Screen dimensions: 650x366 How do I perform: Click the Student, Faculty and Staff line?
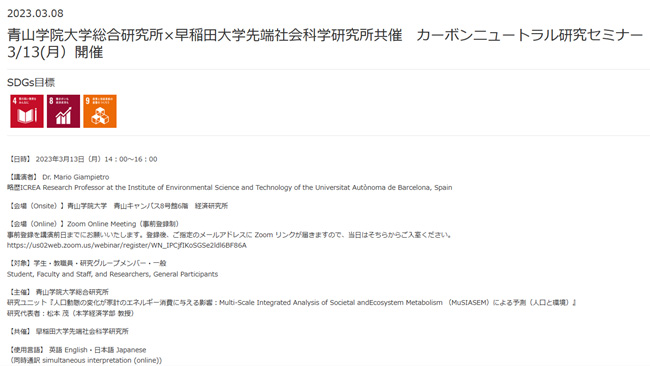click(112, 274)
